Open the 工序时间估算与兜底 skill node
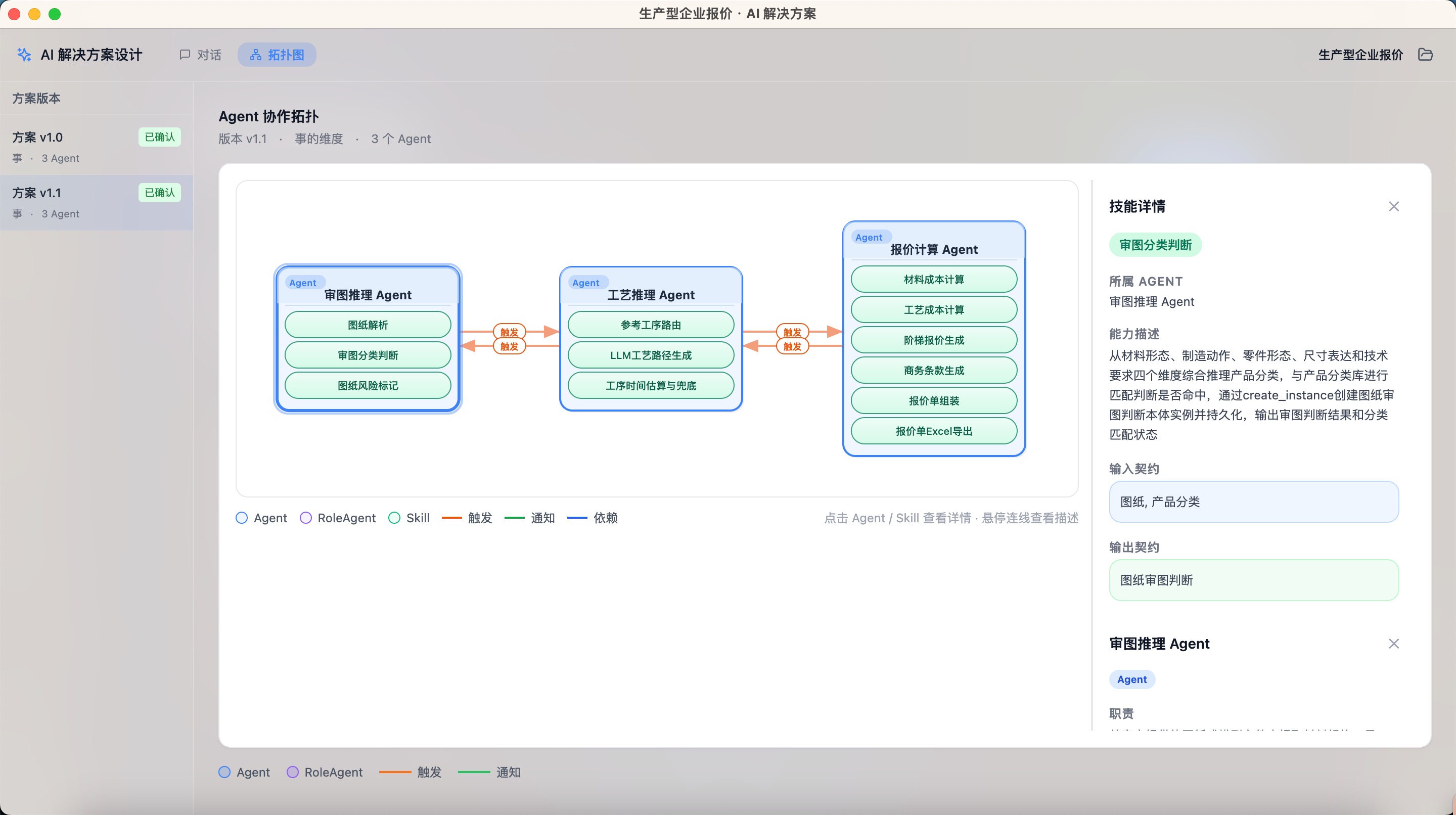The height and width of the screenshot is (815, 1456). 651,385
